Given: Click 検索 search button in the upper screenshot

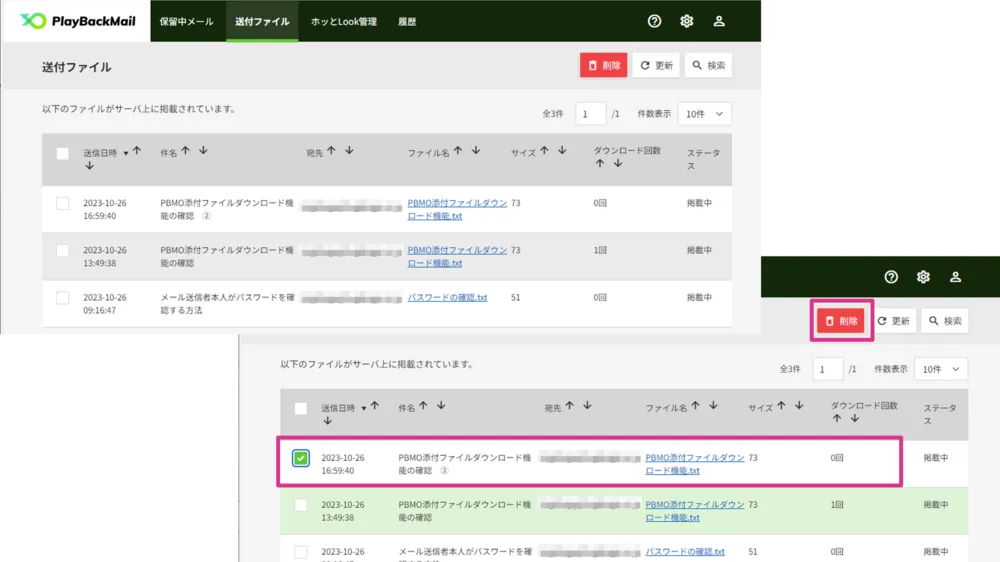Looking at the screenshot, I should (x=708, y=65).
